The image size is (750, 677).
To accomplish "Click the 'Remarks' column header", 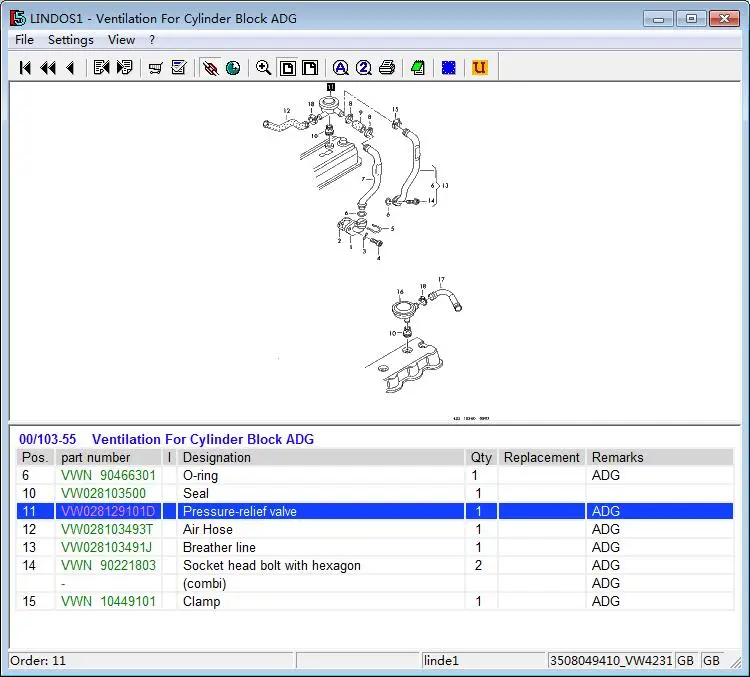I will point(660,457).
